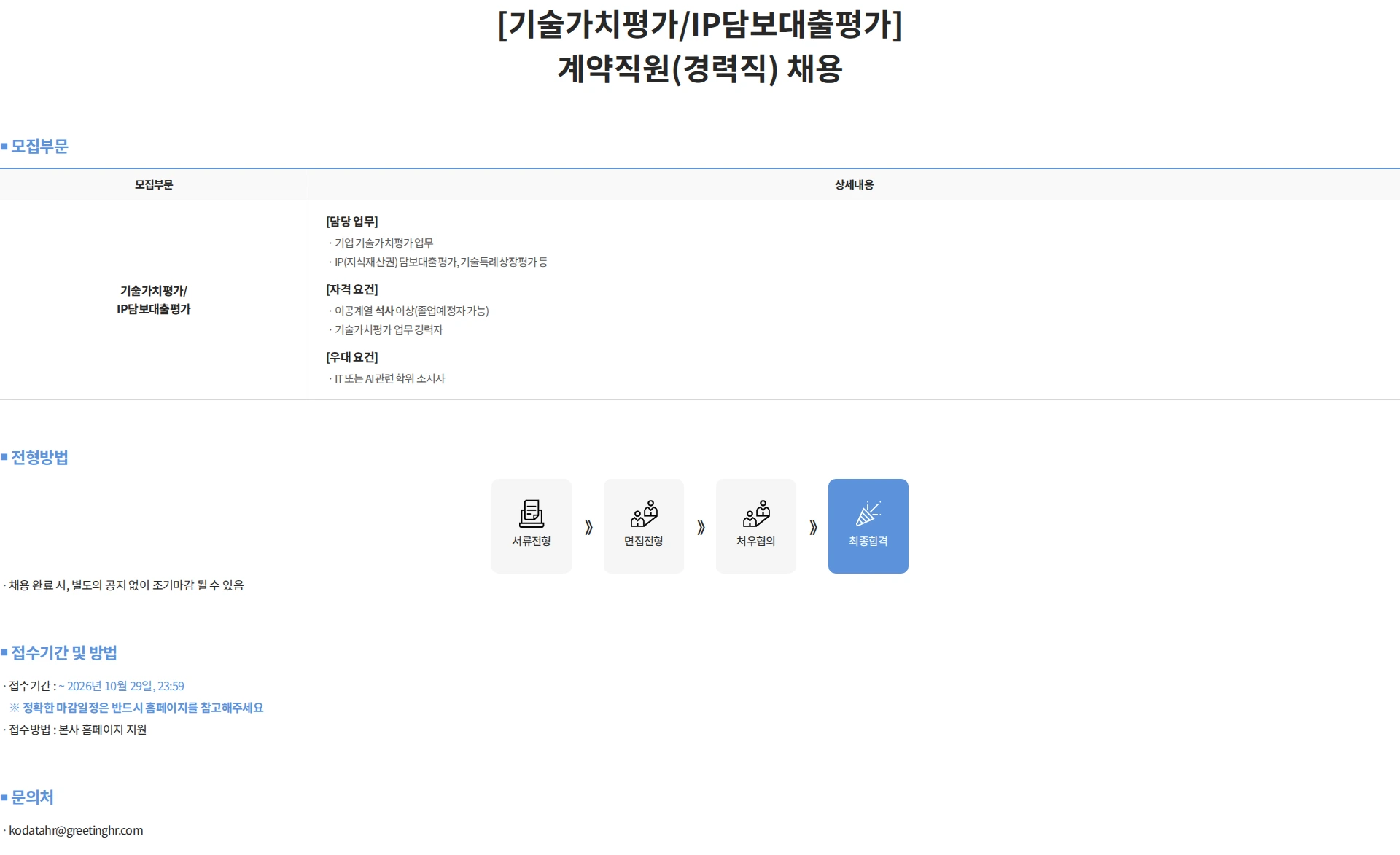Select the 서류전형 step label
The width and height of the screenshot is (1400, 855).
click(x=532, y=541)
